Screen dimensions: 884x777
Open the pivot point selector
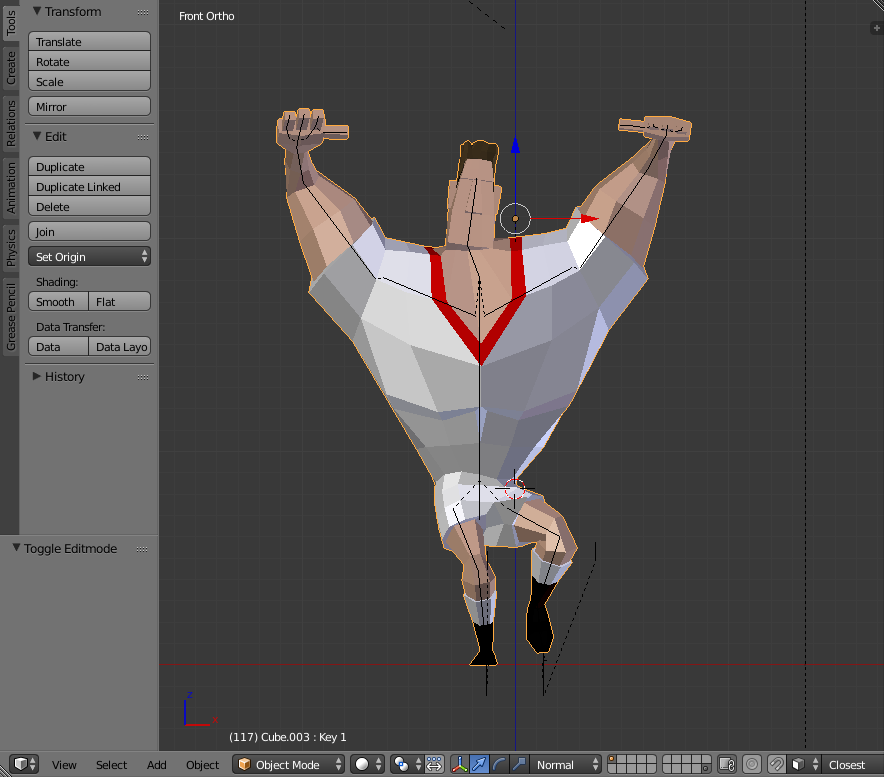407,764
